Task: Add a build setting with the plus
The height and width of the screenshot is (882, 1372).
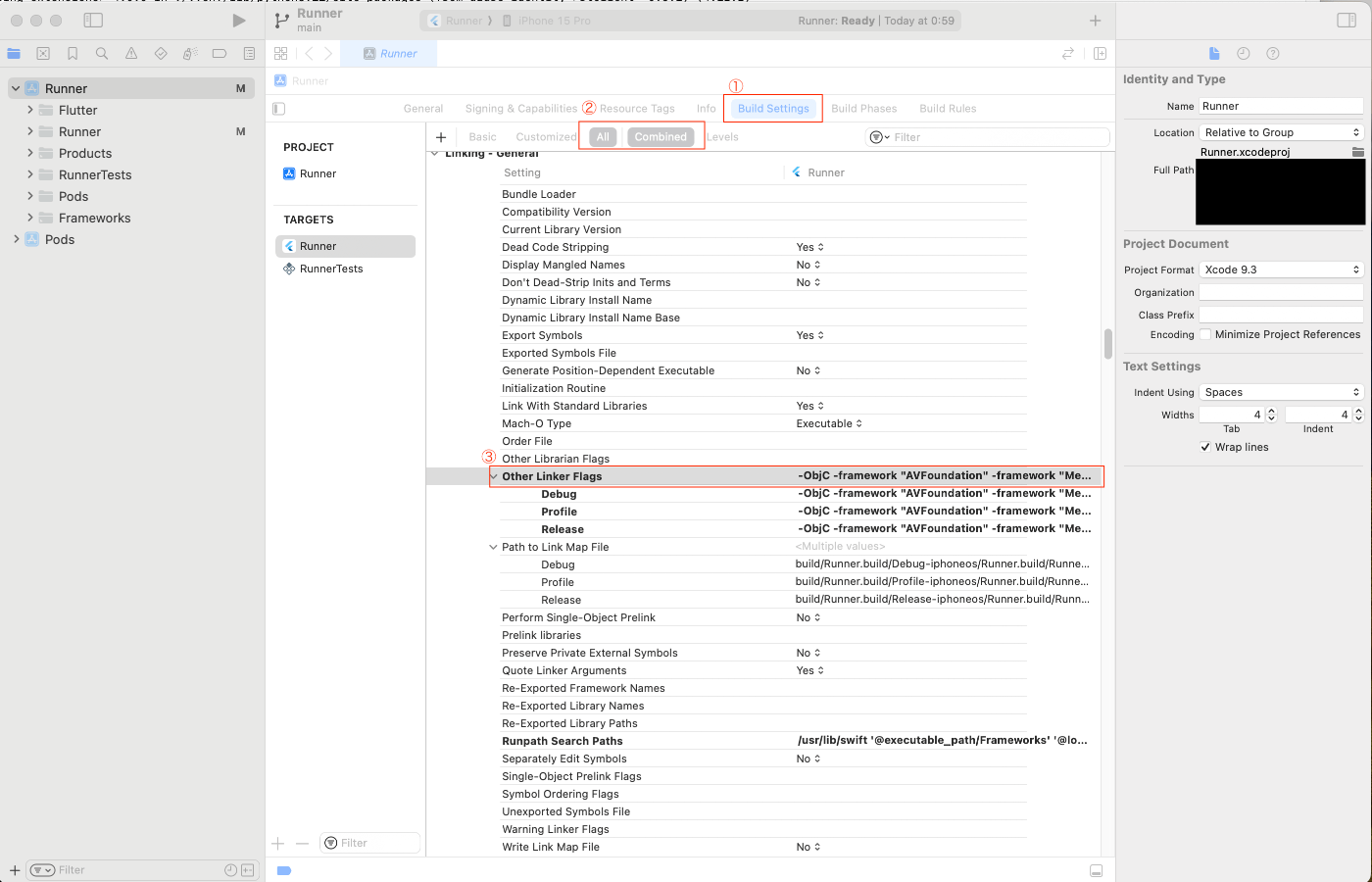Action: tap(441, 137)
